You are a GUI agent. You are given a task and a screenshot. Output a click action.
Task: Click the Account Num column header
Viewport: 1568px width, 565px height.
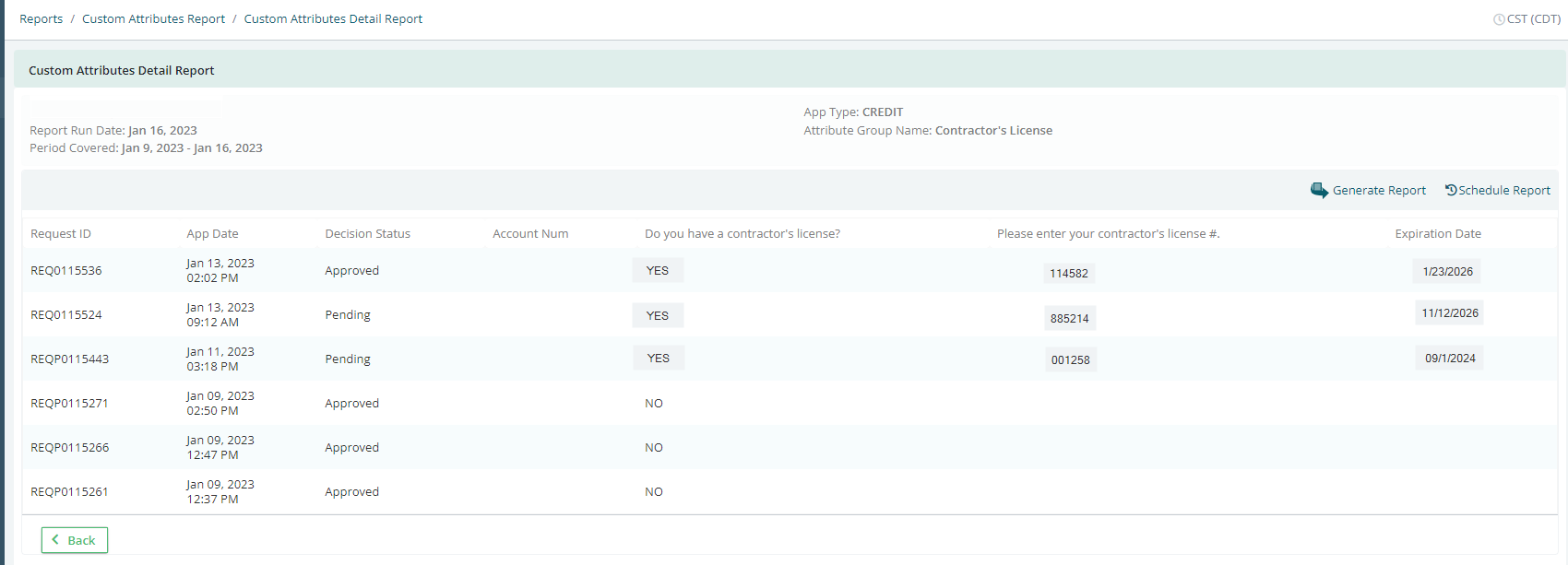pyautogui.click(x=530, y=233)
